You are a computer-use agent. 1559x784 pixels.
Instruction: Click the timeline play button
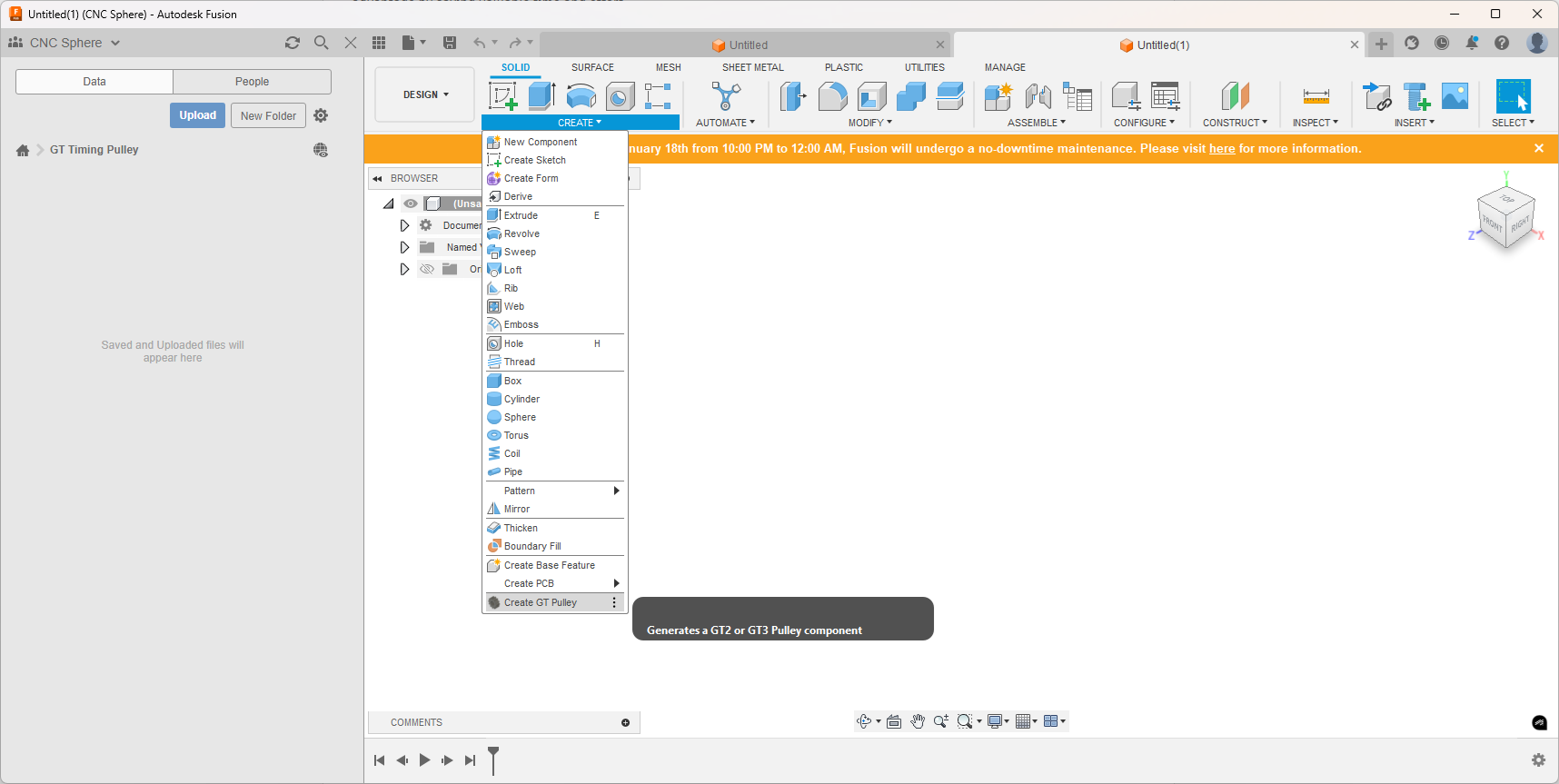(x=424, y=760)
